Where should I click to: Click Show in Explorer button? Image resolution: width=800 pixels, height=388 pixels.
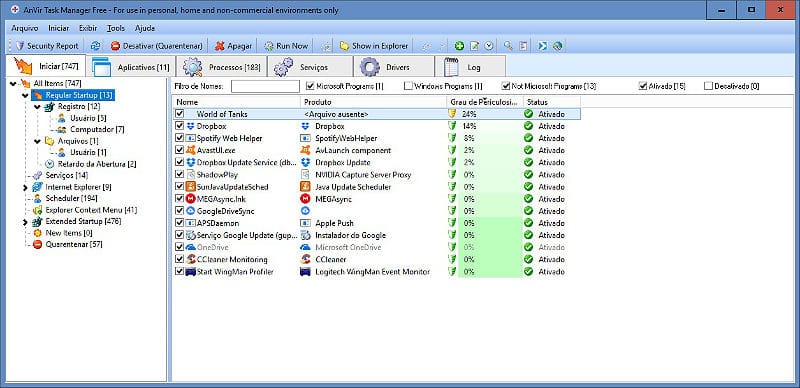coord(374,46)
